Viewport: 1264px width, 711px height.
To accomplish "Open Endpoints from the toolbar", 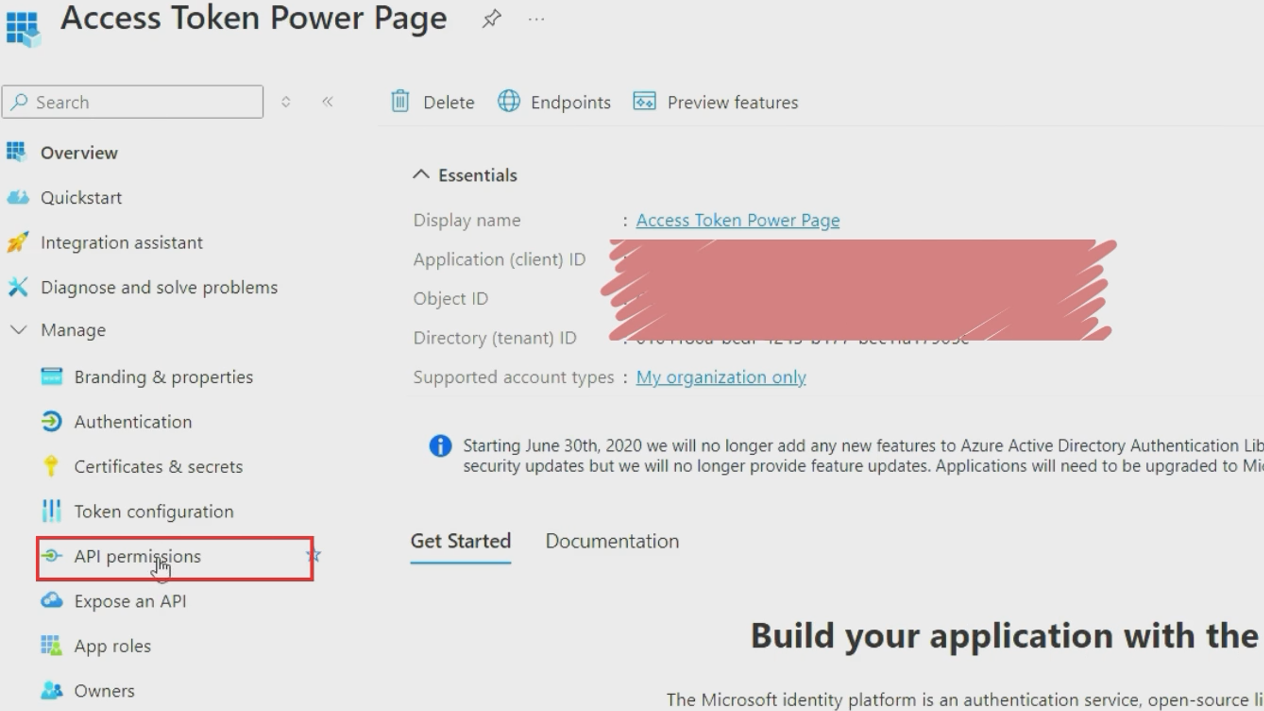I will 570,102.
